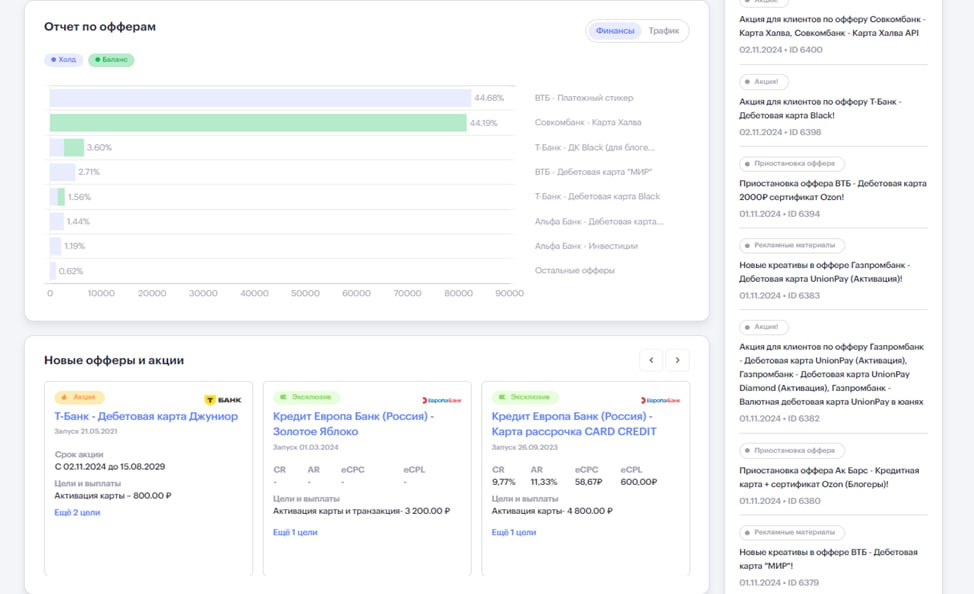Select text Активация карты – 800.00 ₽
Screen dimensions: 974x594
click(112, 495)
